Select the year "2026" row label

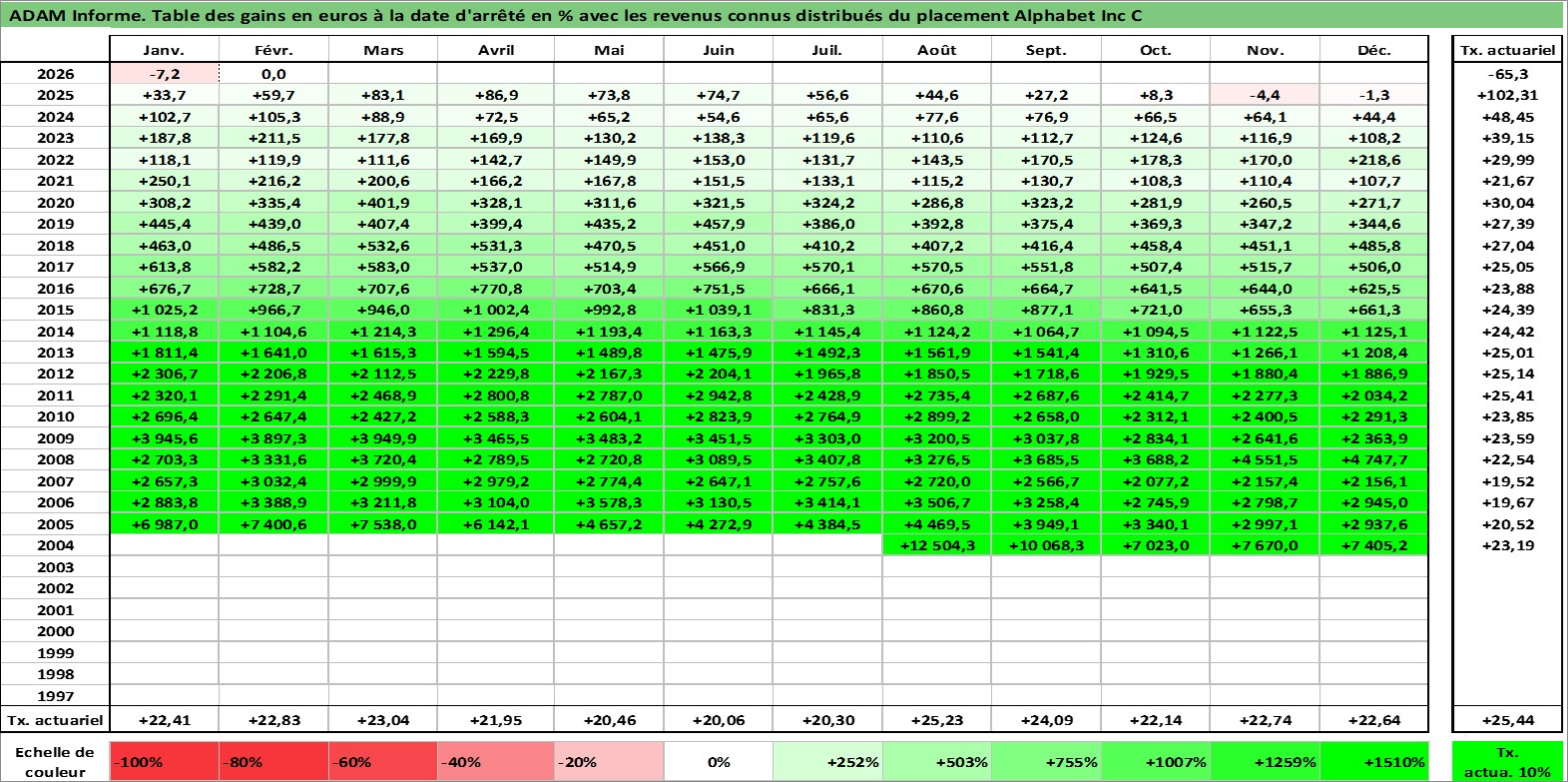click(55, 74)
